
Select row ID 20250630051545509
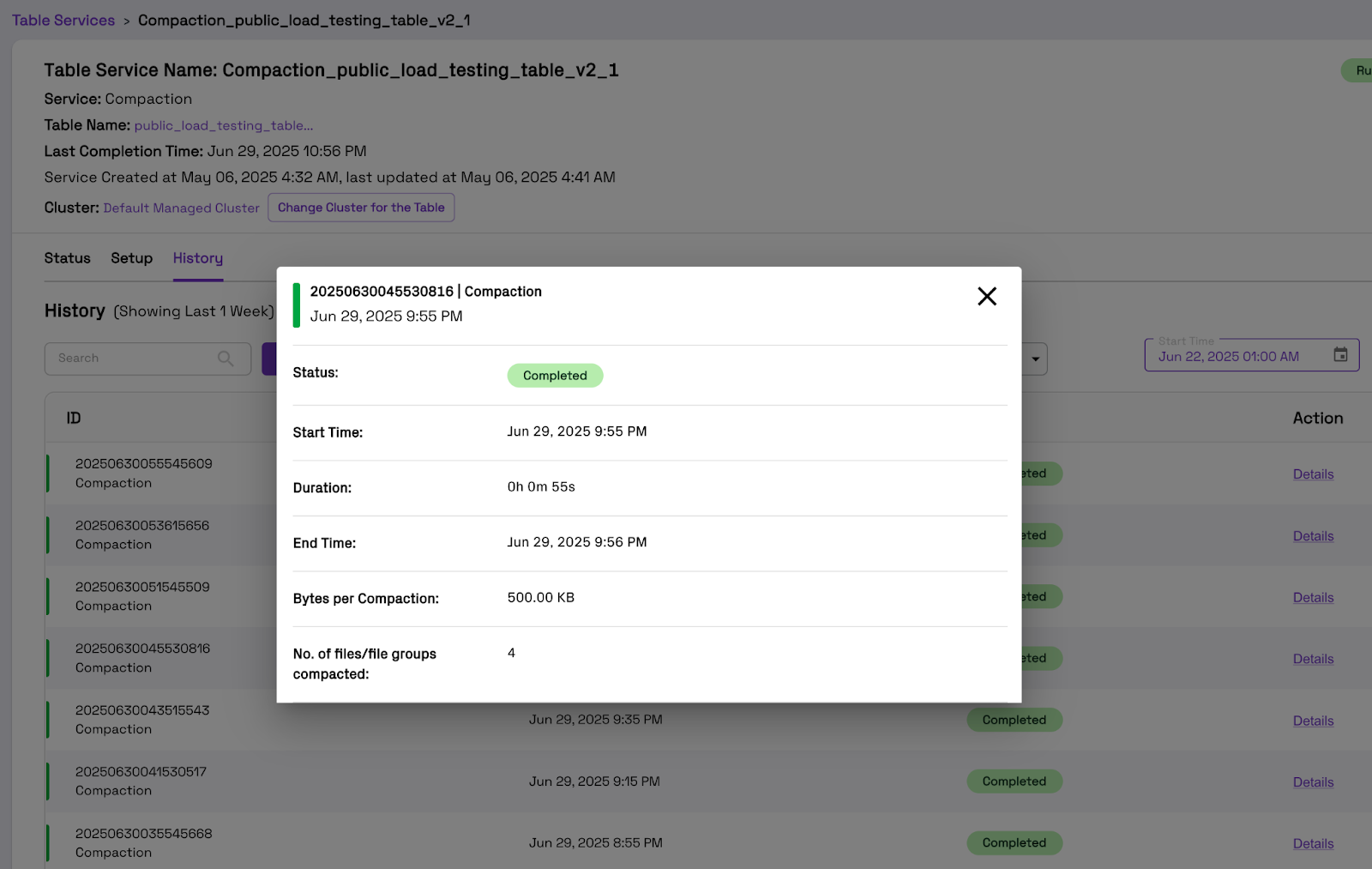pos(142,588)
